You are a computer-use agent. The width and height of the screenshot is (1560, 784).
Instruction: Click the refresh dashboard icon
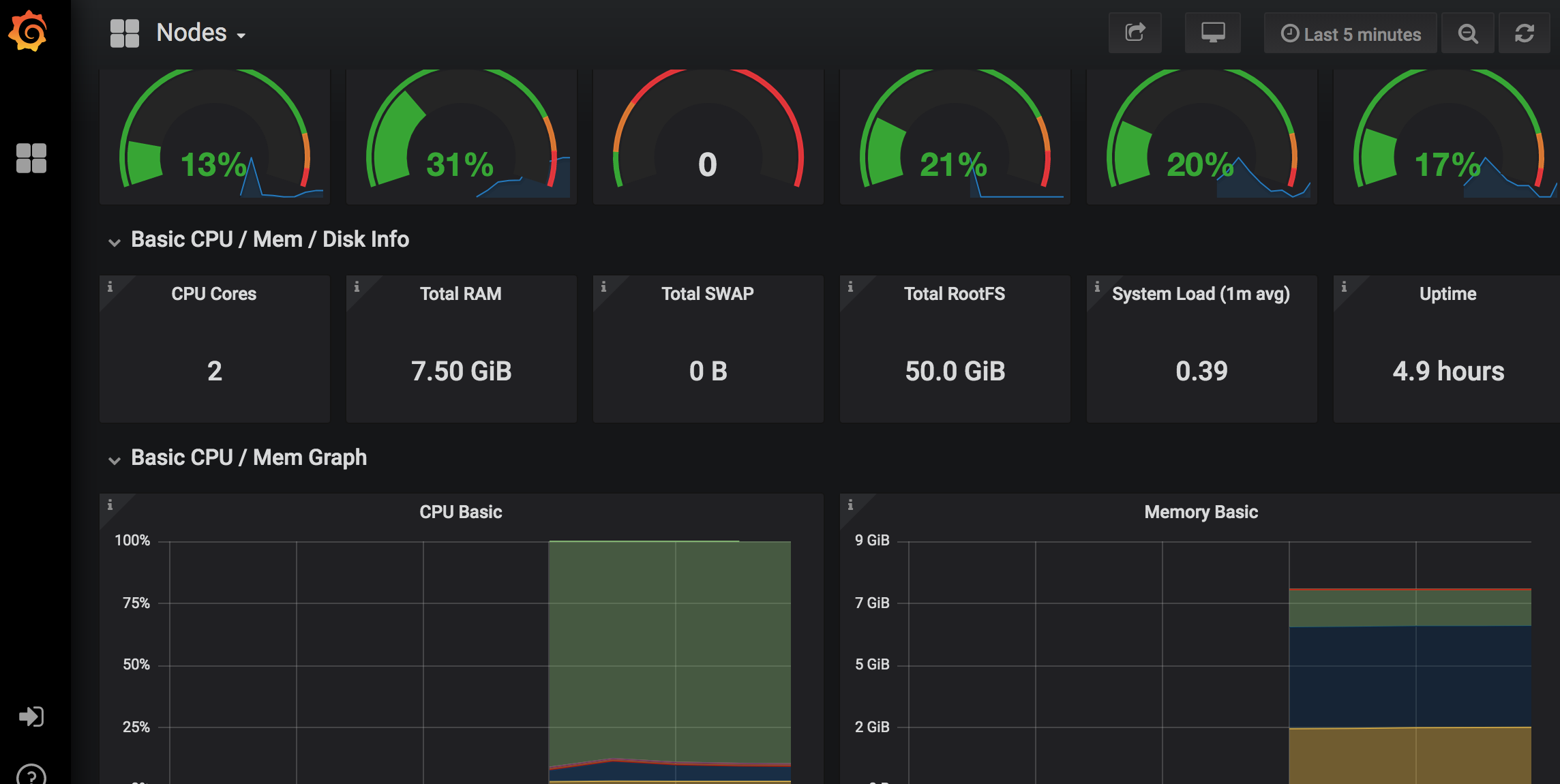1525,33
